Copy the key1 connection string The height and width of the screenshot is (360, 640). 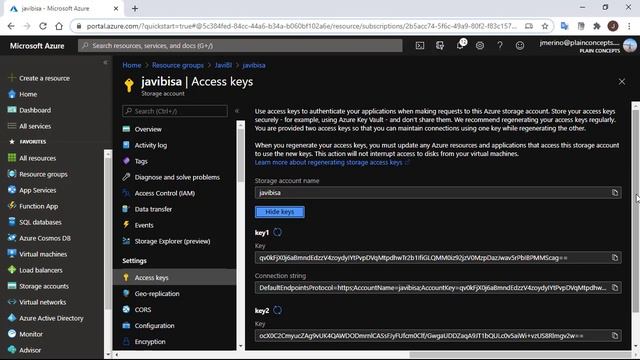[x=615, y=288]
